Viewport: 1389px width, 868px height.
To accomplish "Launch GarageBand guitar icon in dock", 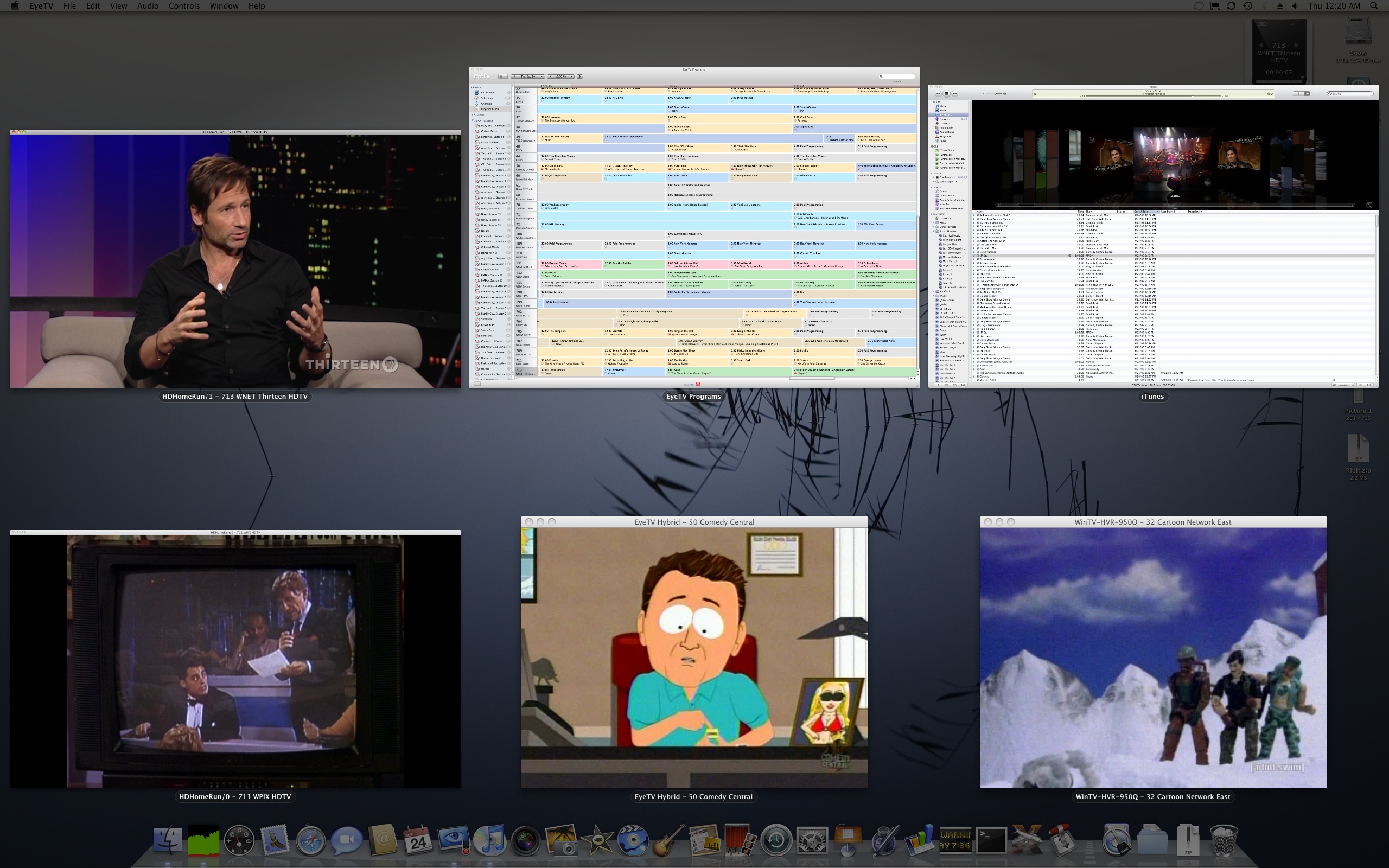I will click(668, 840).
